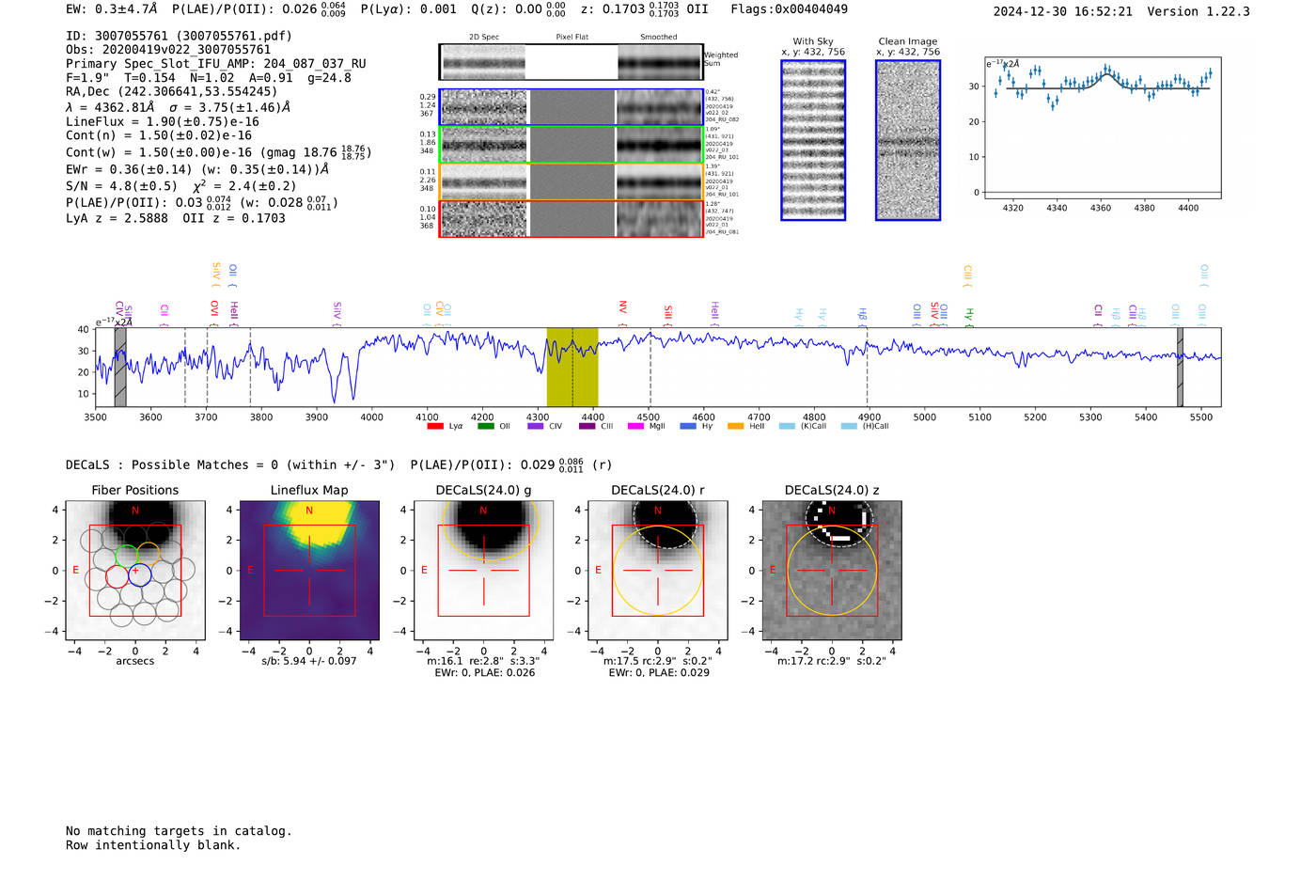
Task: Click the yellow aperture circle in DECaLS r image
Action: pos(657,571)
